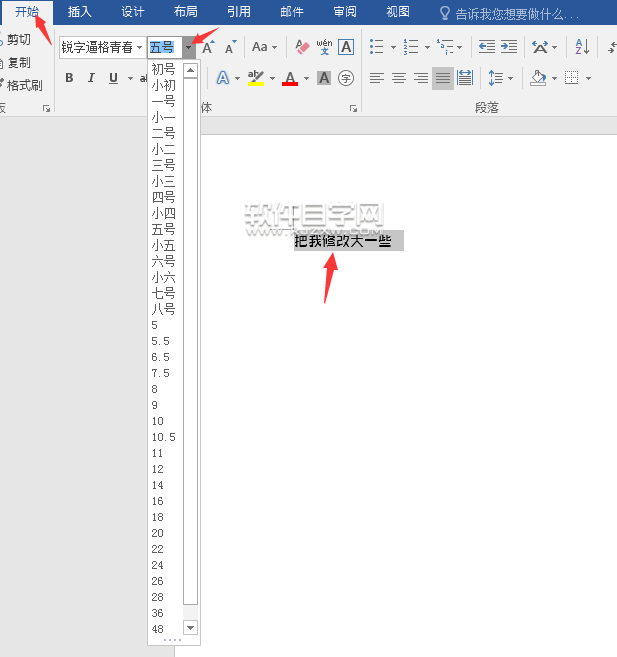Screen dimensions: 617x657
Task: Open the font name dropdown arrow
Action: [x=139, y=47]
